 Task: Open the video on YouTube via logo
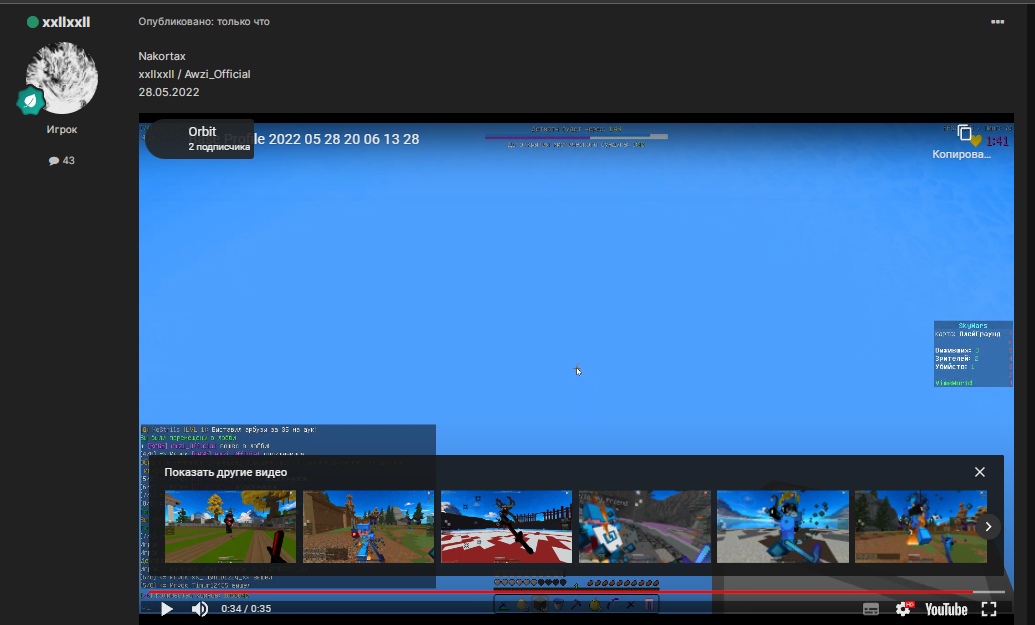click(945, 608)
